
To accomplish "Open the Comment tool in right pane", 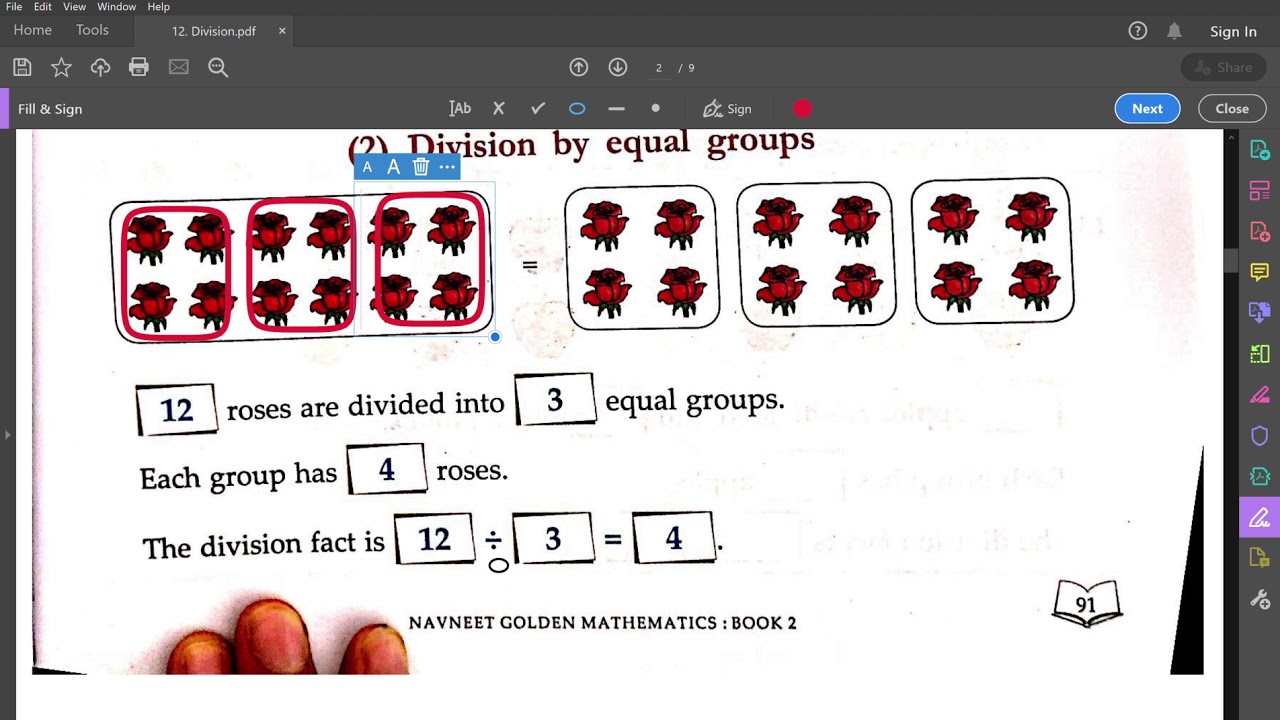I will click(x=1260, y=272).
